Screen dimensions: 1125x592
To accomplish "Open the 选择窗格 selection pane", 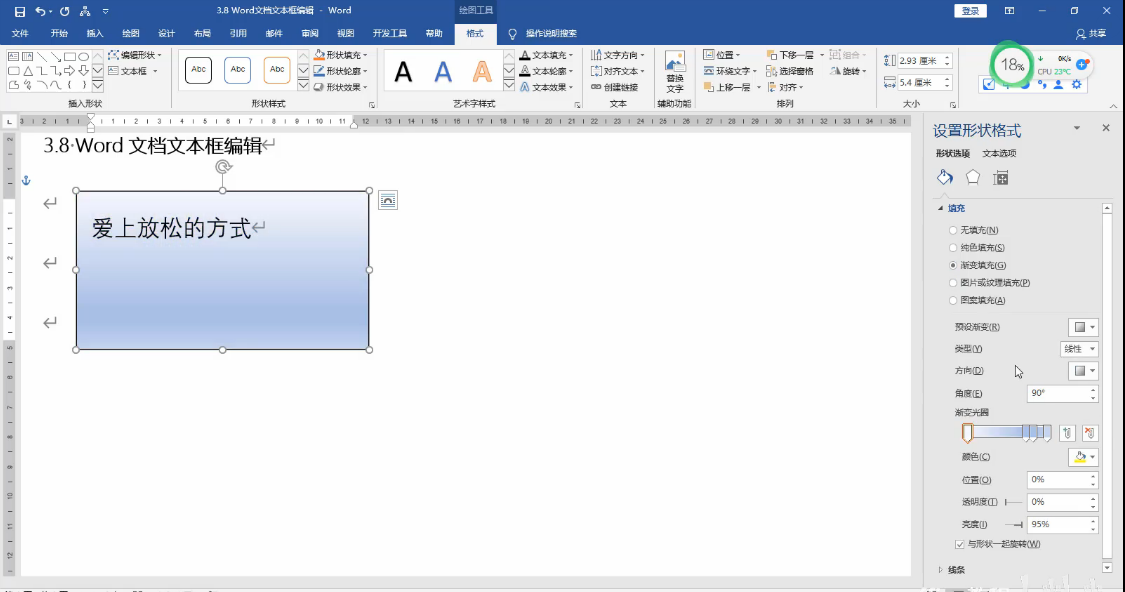I will [x=790, y=71].
